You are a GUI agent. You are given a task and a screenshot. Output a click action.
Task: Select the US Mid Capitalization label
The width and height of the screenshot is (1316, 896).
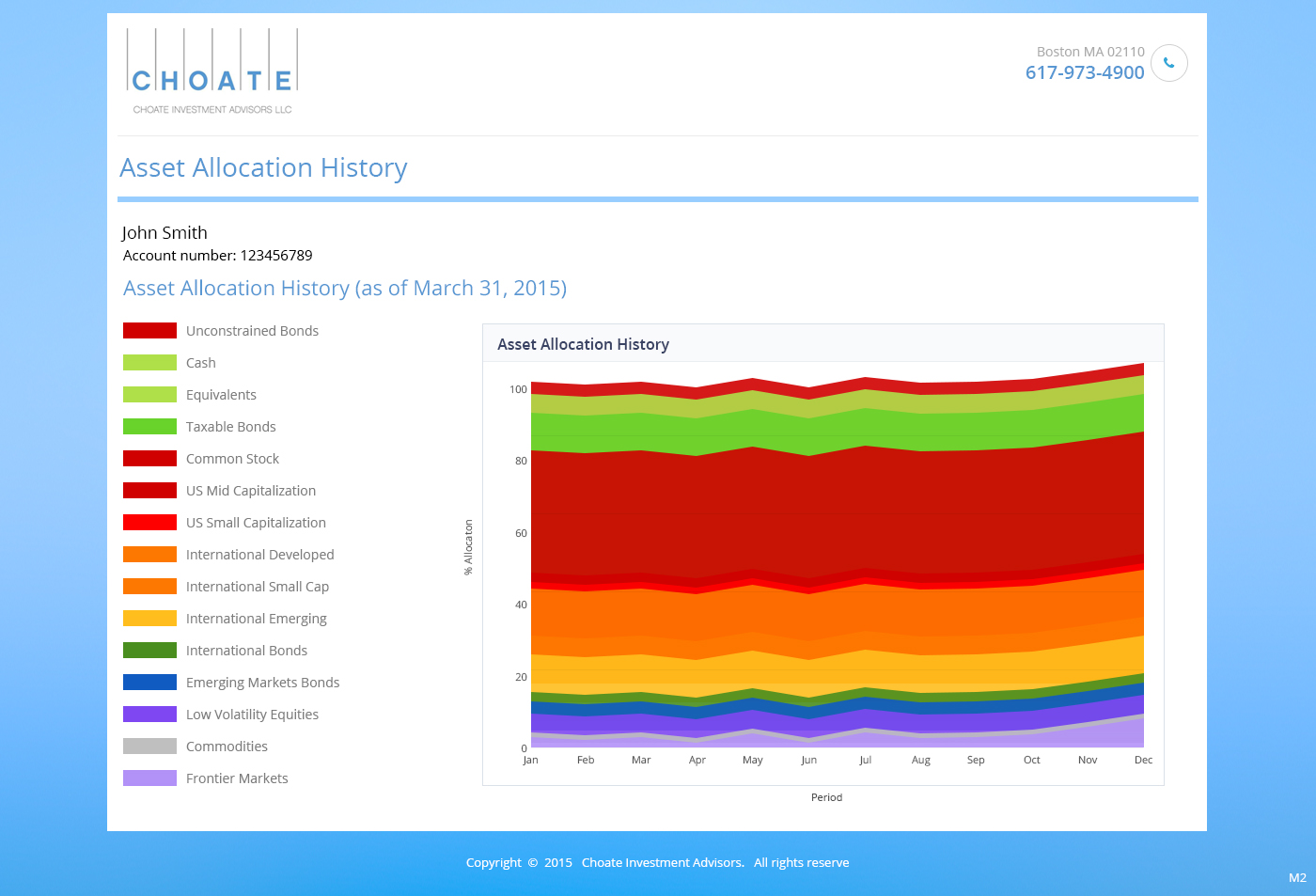tap(251, 491)
